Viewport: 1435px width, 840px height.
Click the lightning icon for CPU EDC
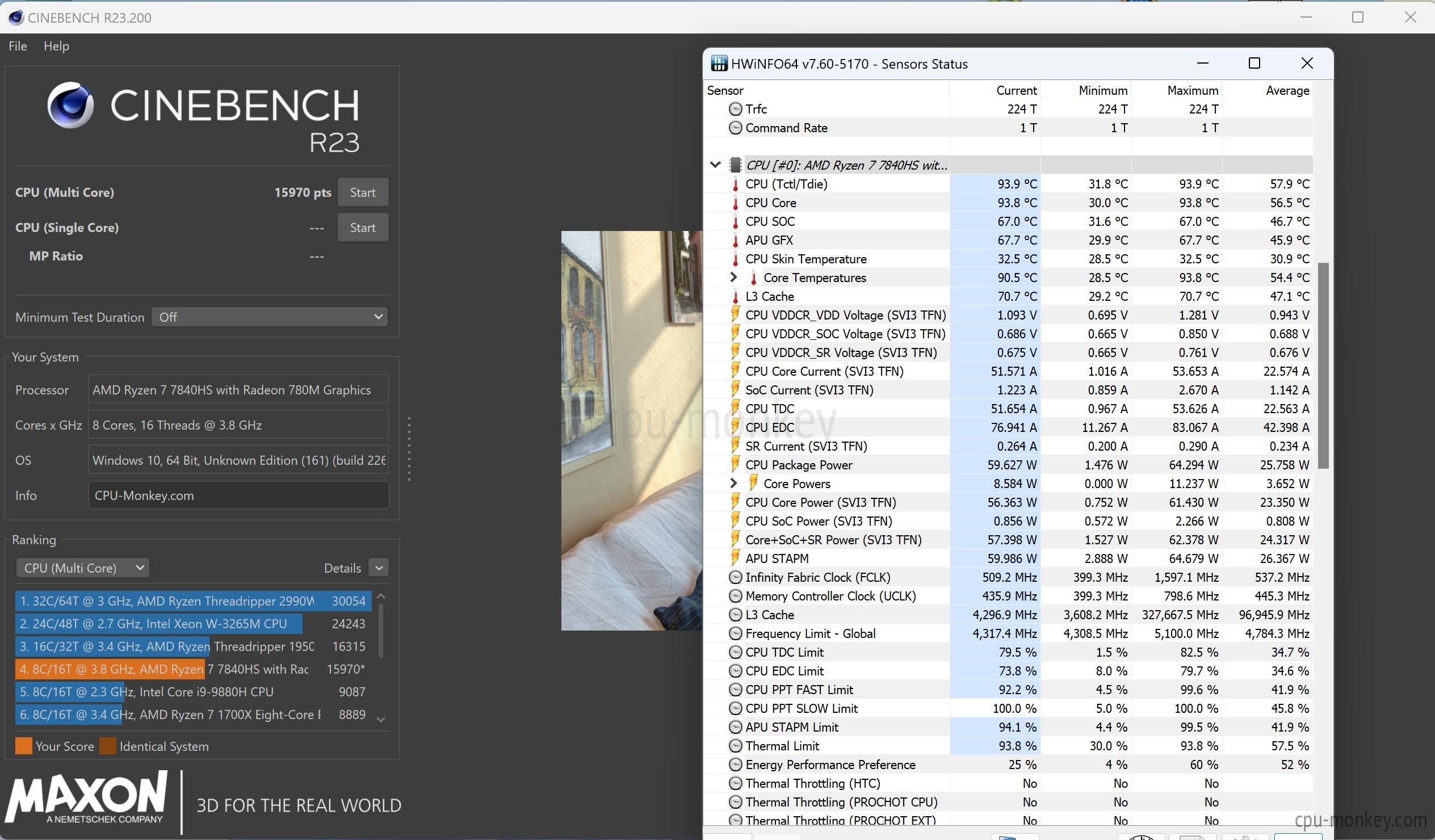(x=735, y=427)
